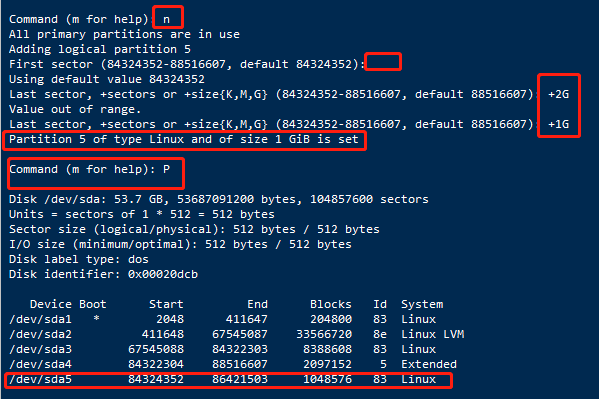Click the '88516607' end value of sda4

coord(240,364)
